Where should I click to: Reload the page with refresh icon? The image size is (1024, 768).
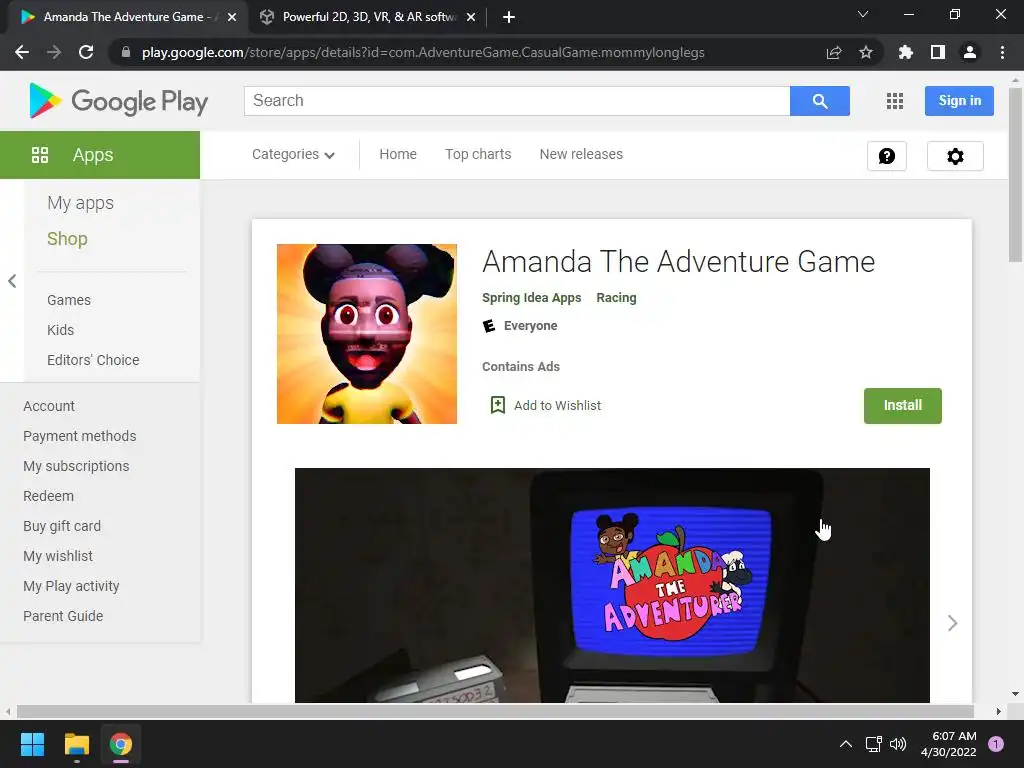tap(86, 52)
